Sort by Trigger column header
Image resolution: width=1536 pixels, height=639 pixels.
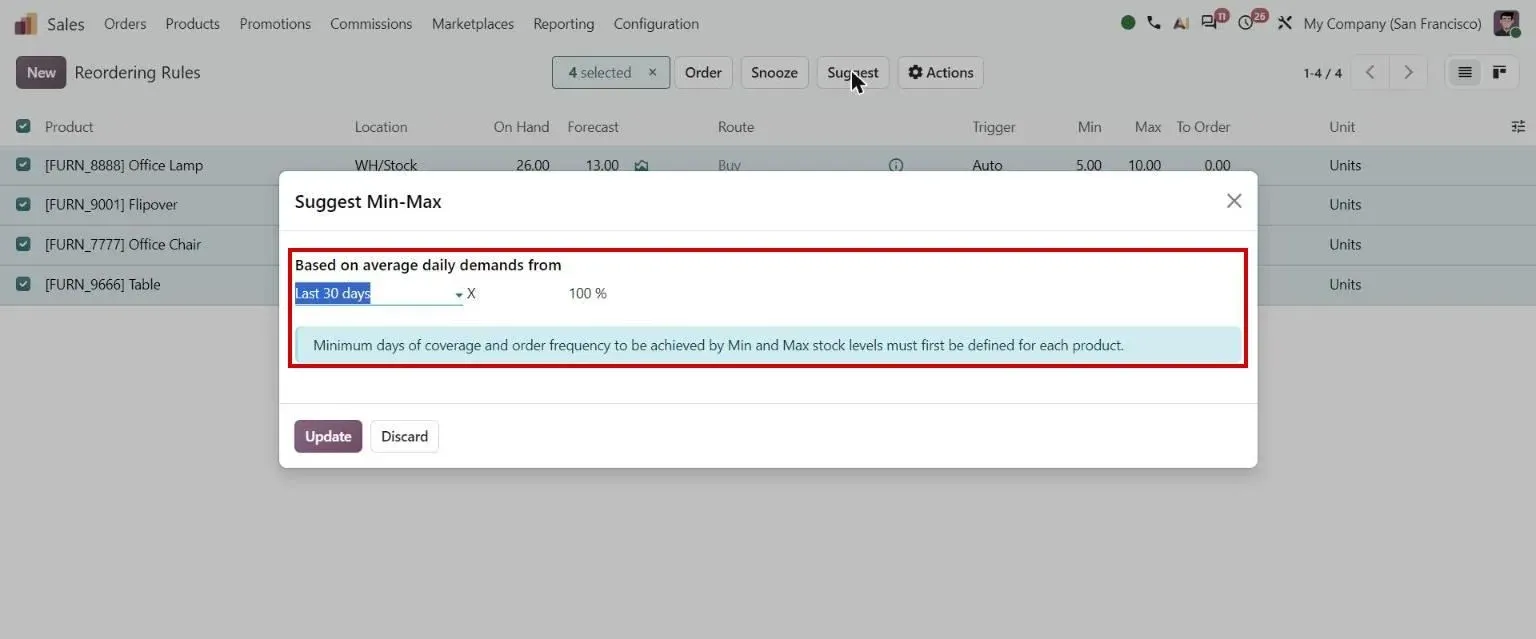pyautogui.click(x=994, y=127)
